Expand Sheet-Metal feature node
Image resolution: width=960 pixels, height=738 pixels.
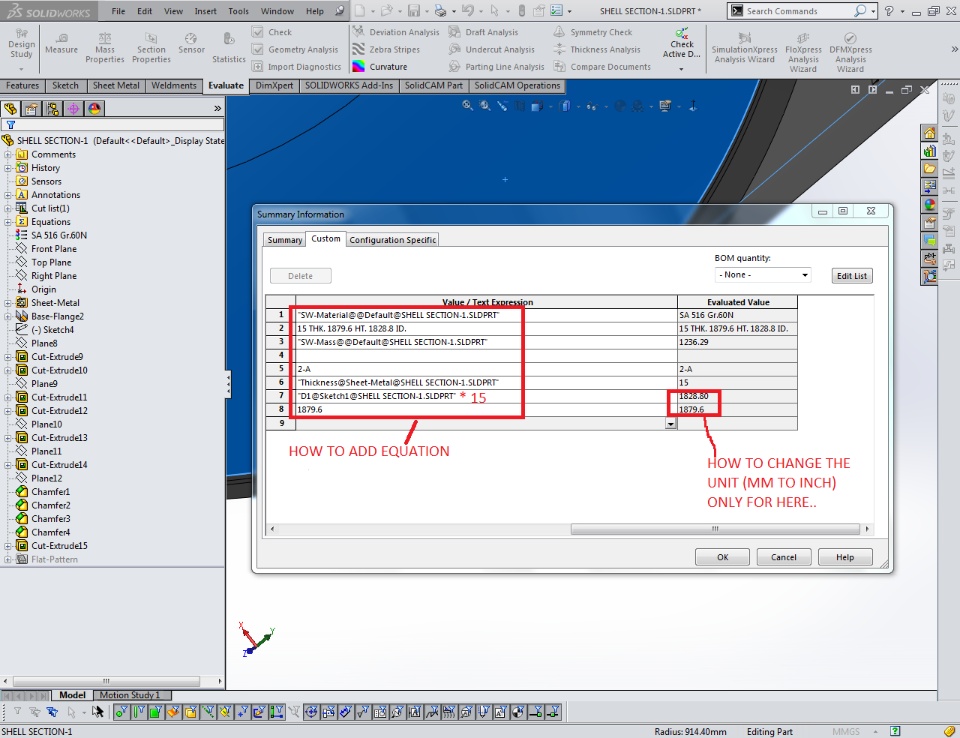coord(8,303)
